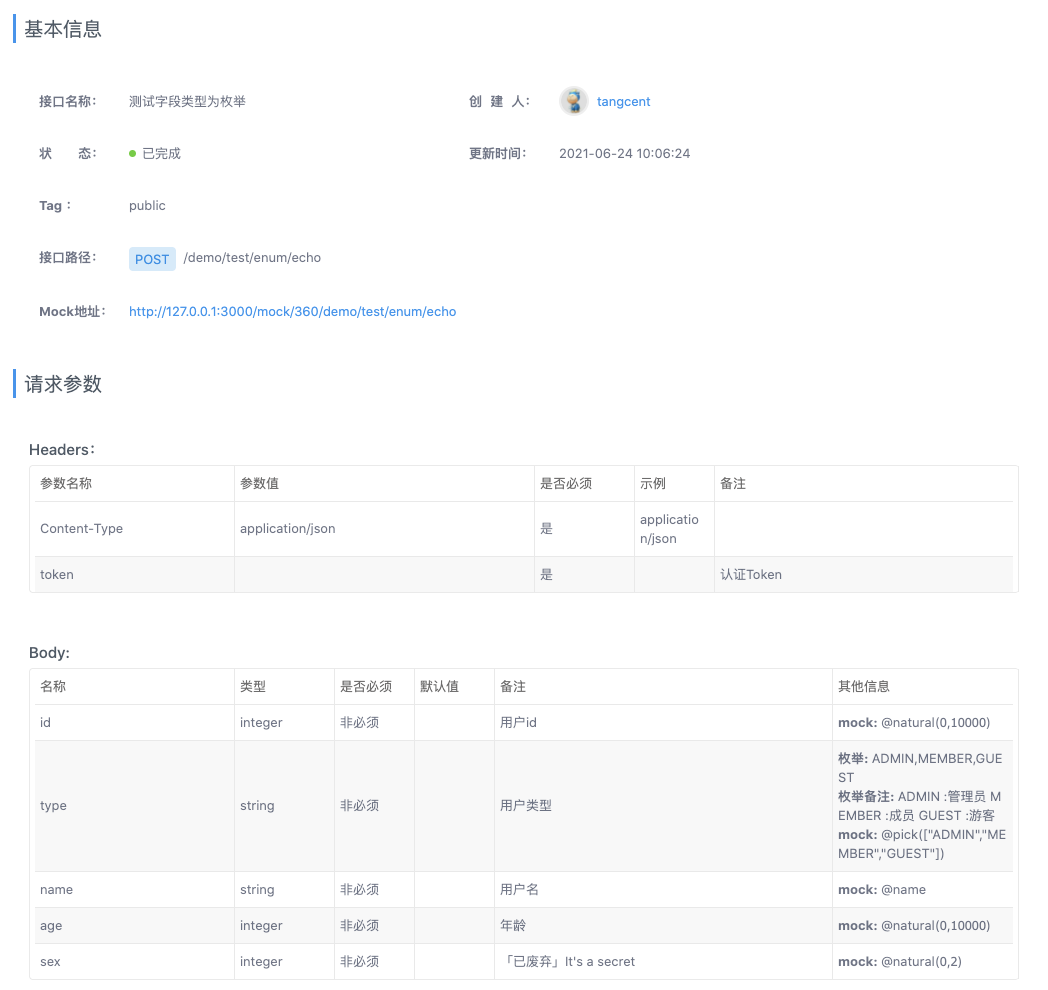This screenshot has width=1048, height=990.
Task: Click the 请求参数 section marker bar
Action: [x=13, y=384]
